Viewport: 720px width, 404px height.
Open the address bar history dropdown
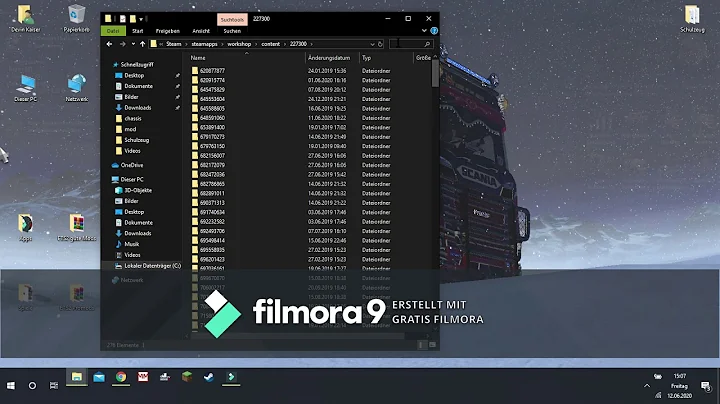[x=372, y=44]
